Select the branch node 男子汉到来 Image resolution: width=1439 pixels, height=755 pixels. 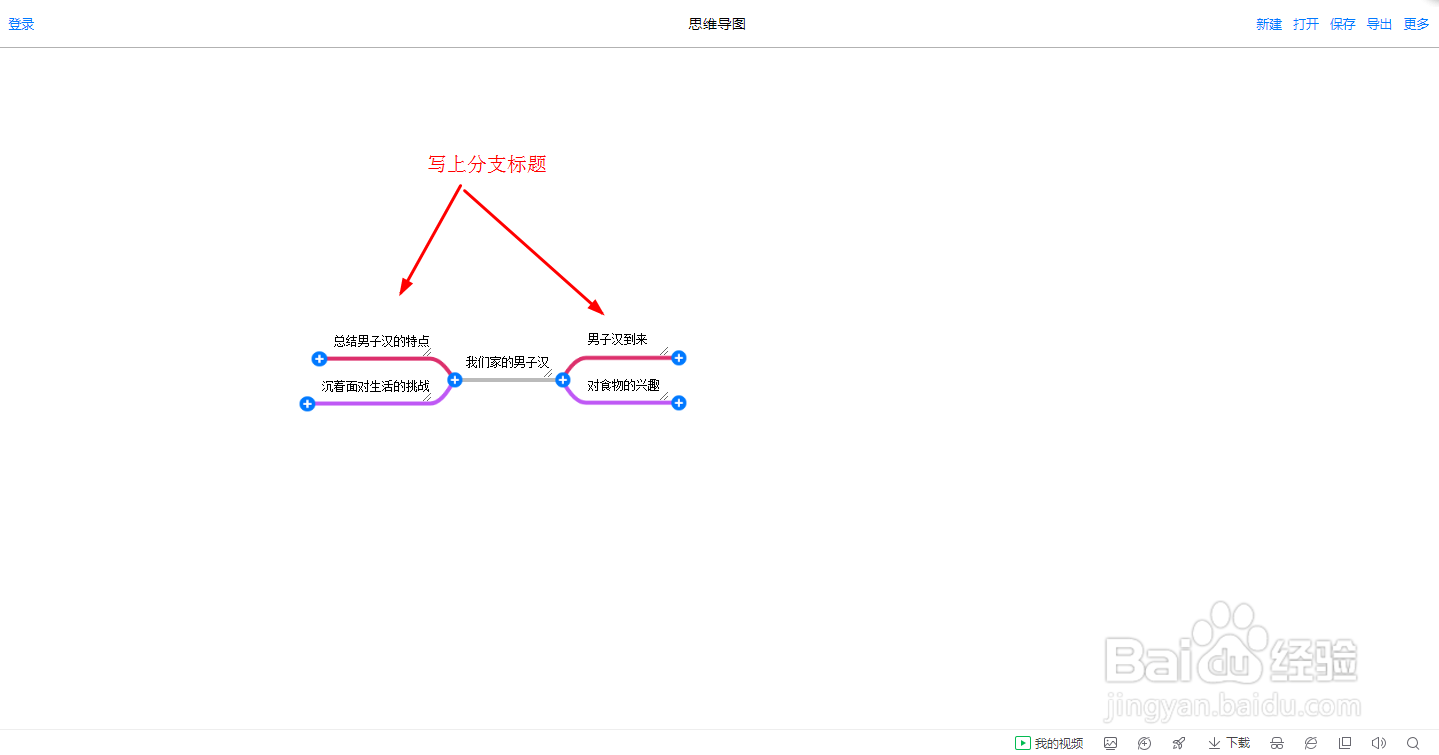(x=617, y=340)
